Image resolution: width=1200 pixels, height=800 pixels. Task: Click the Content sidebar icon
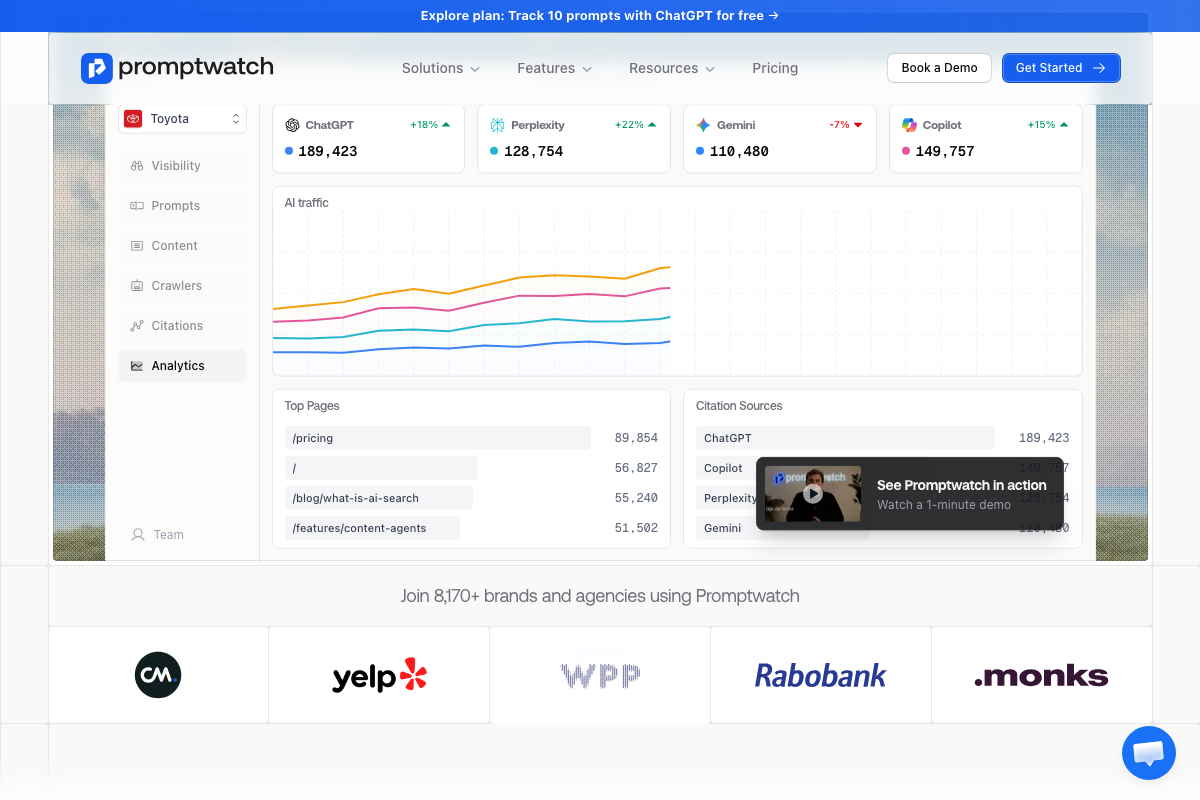pyautogui.click(x=137, y=246)
